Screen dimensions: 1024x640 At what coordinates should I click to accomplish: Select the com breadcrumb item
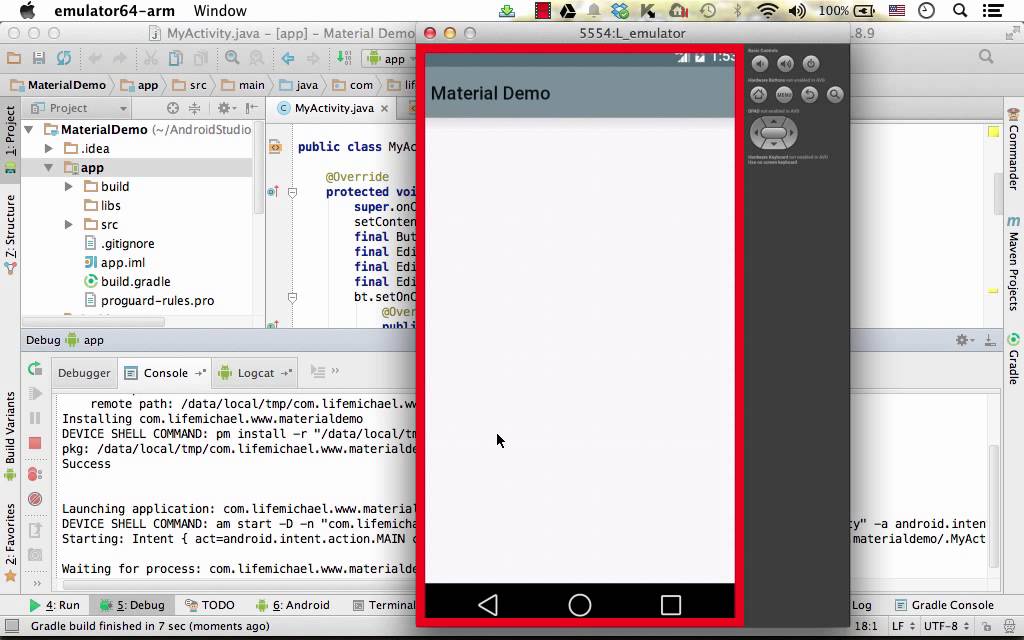[x=353, y=85]
